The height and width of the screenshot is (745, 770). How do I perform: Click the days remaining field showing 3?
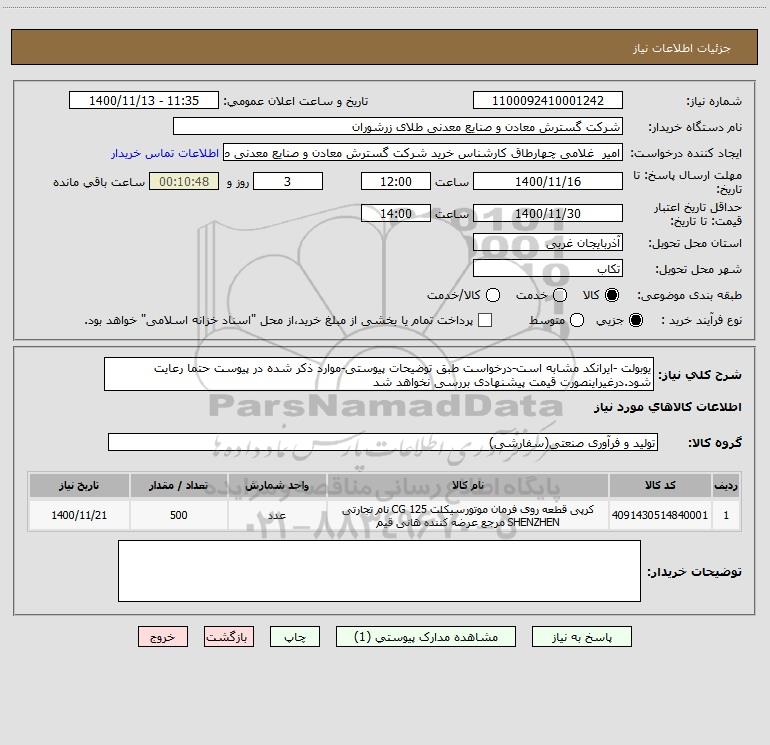(288, 182)
